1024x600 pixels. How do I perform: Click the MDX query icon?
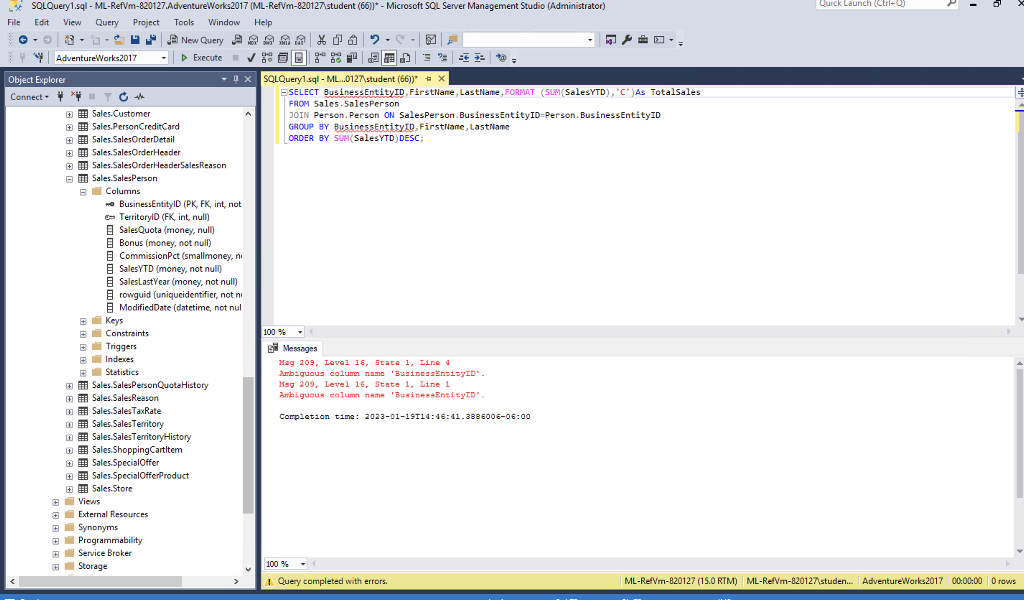coord(253,40)
